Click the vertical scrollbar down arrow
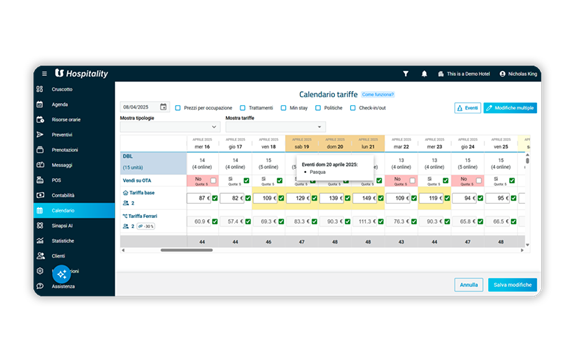 click(528, 245)
